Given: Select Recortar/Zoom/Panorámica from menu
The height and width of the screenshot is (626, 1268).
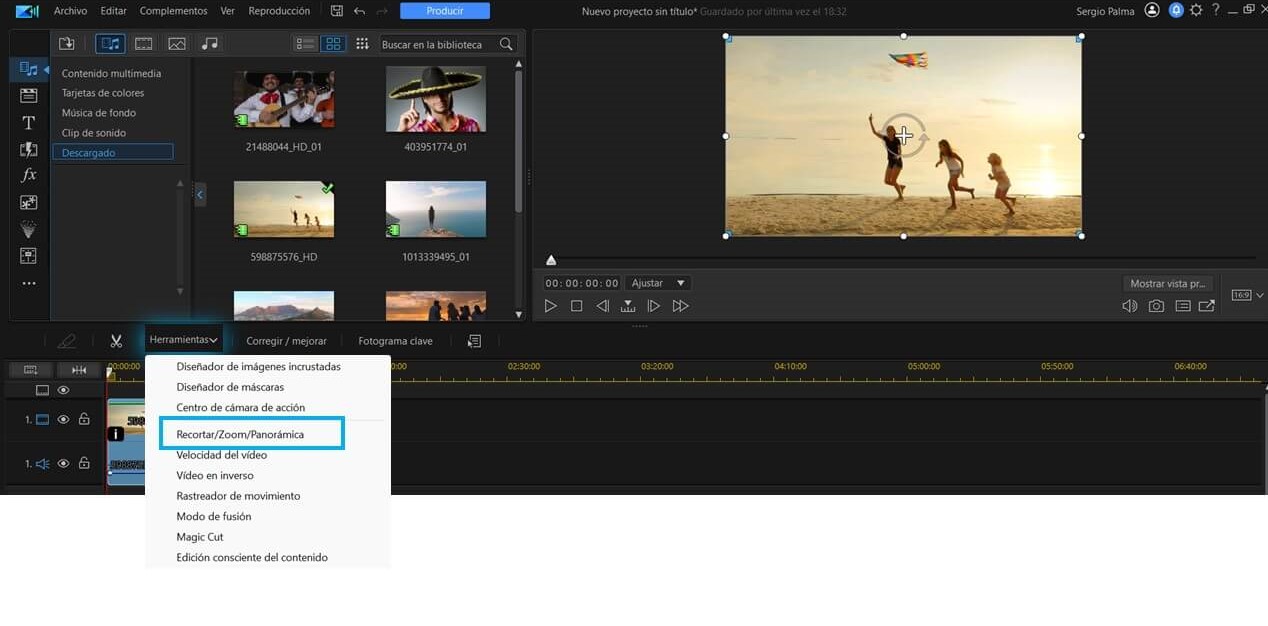Looking at the screenshot, I should click(x=240, y=435).
